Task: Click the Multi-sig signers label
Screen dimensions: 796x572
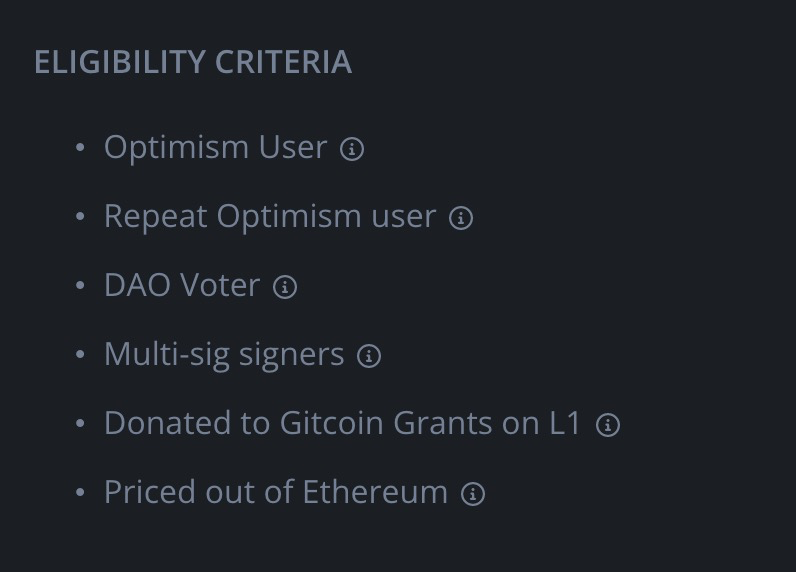Action: [x=224, y=354]
